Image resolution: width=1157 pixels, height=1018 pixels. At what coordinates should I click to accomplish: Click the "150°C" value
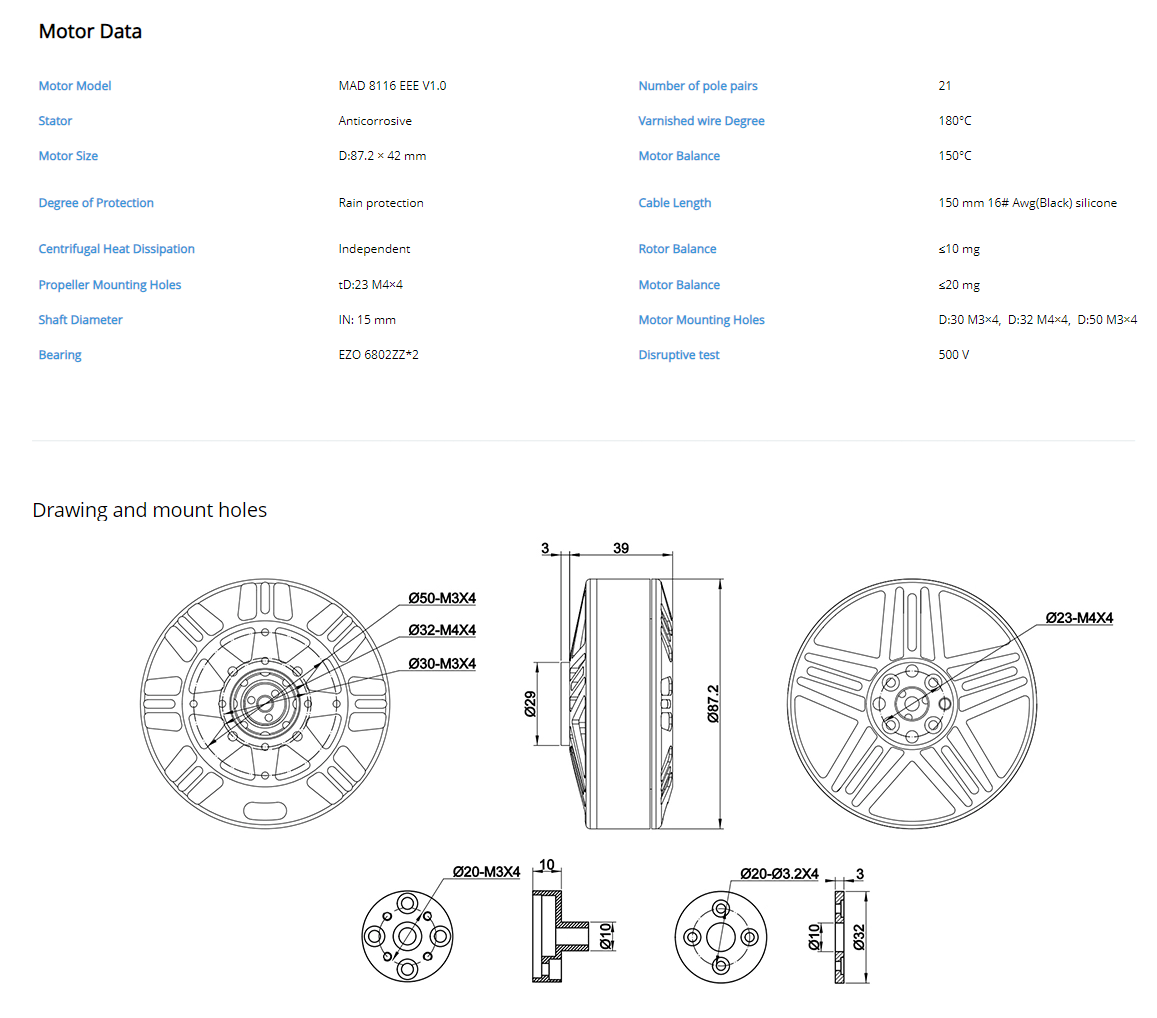(x=955, y=156)
